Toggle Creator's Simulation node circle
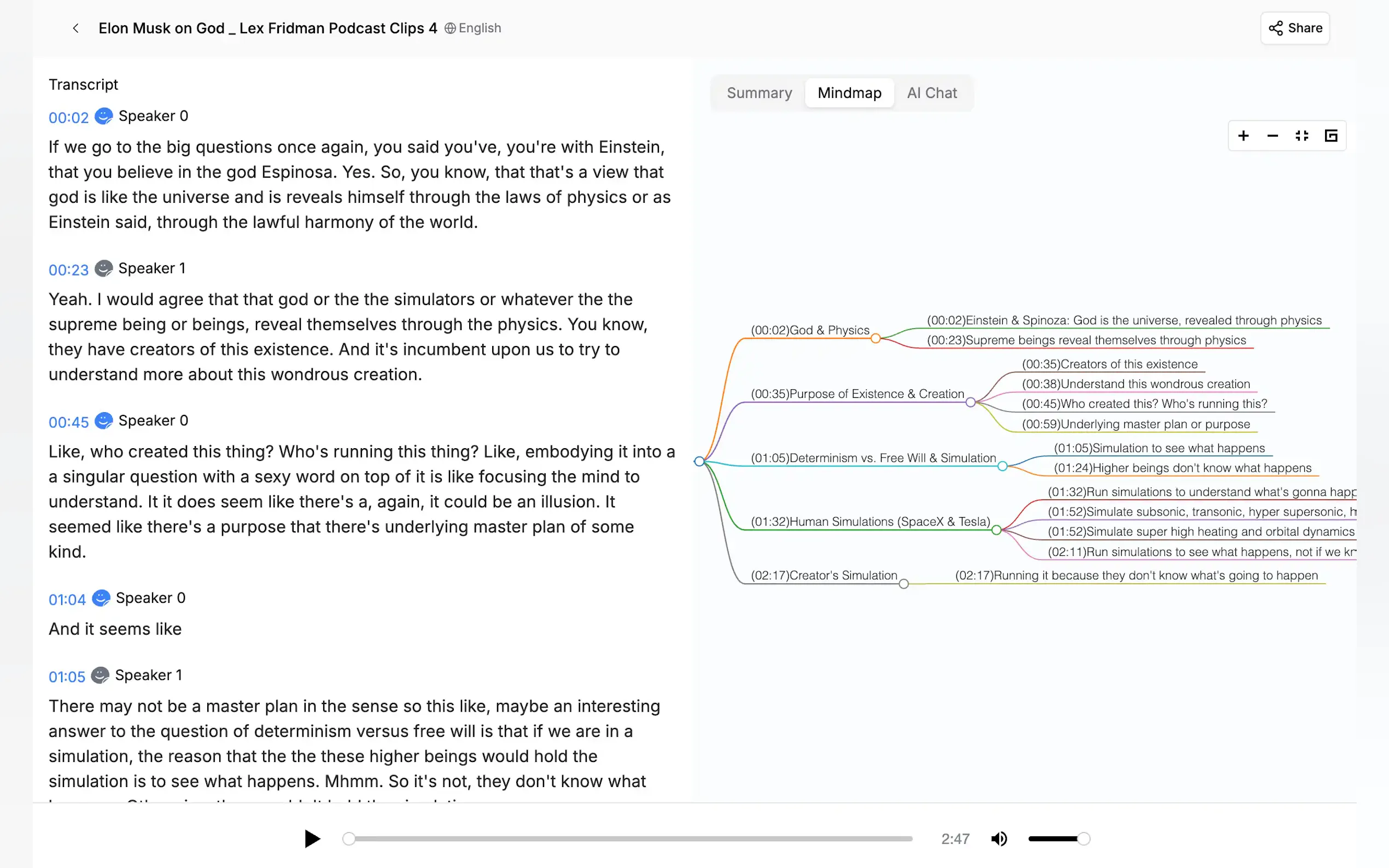Screen dimensions: 1389x868 point(904,584)
